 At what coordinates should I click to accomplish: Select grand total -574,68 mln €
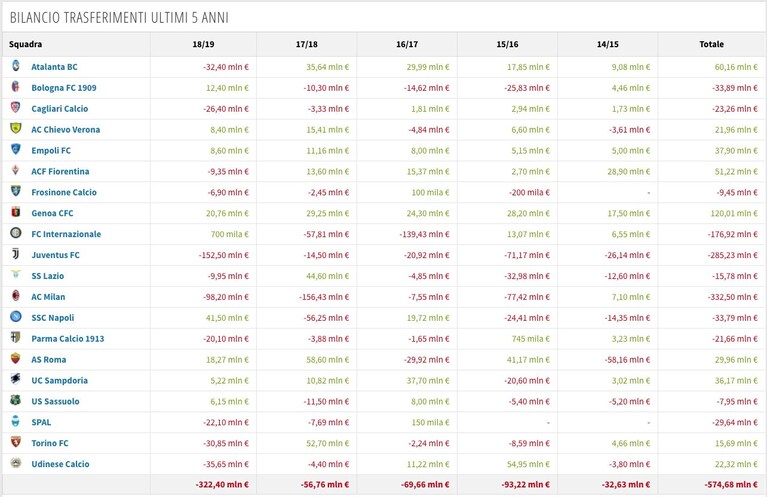(x=731, y=485)
